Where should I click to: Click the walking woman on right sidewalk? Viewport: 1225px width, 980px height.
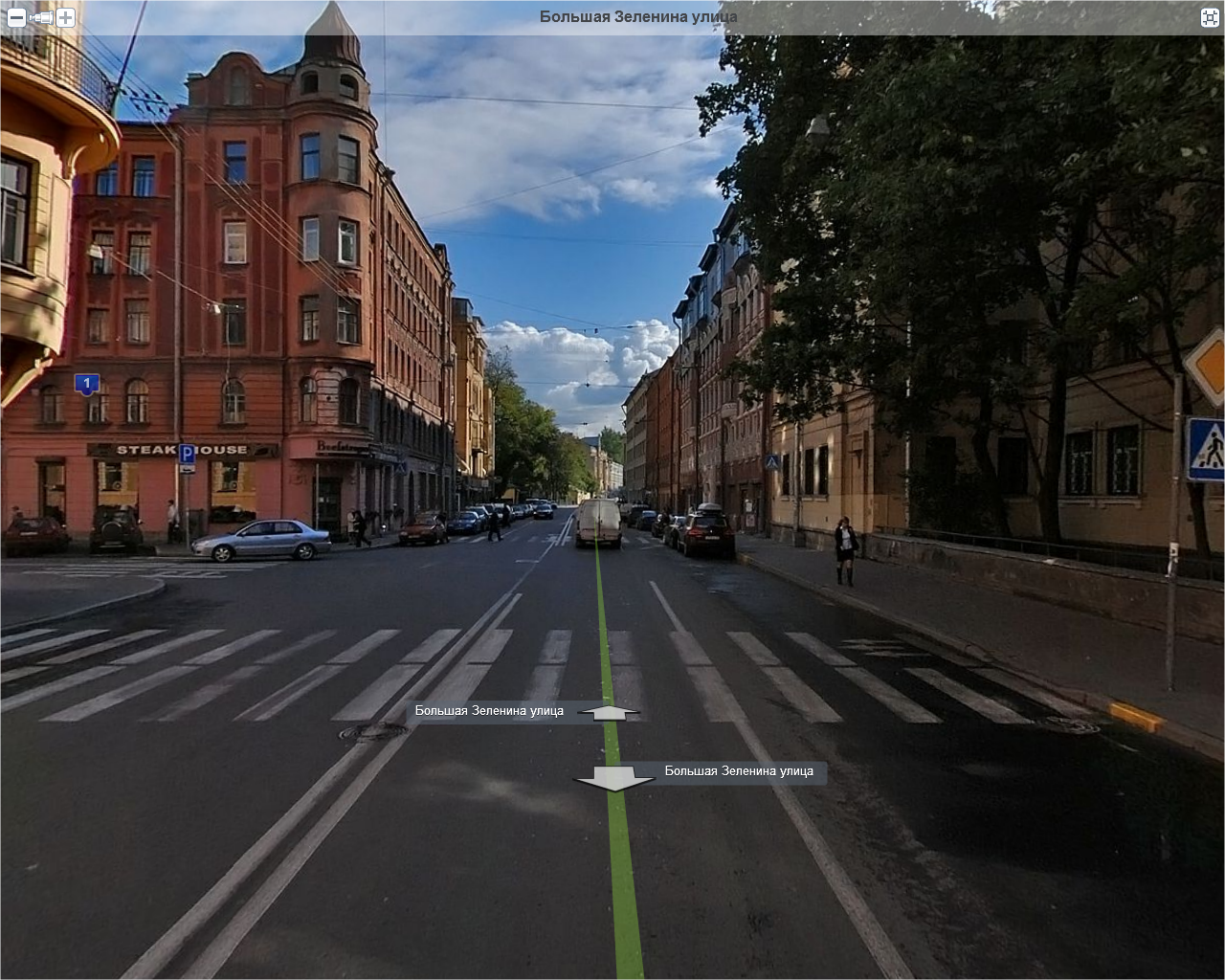(846, 550)
